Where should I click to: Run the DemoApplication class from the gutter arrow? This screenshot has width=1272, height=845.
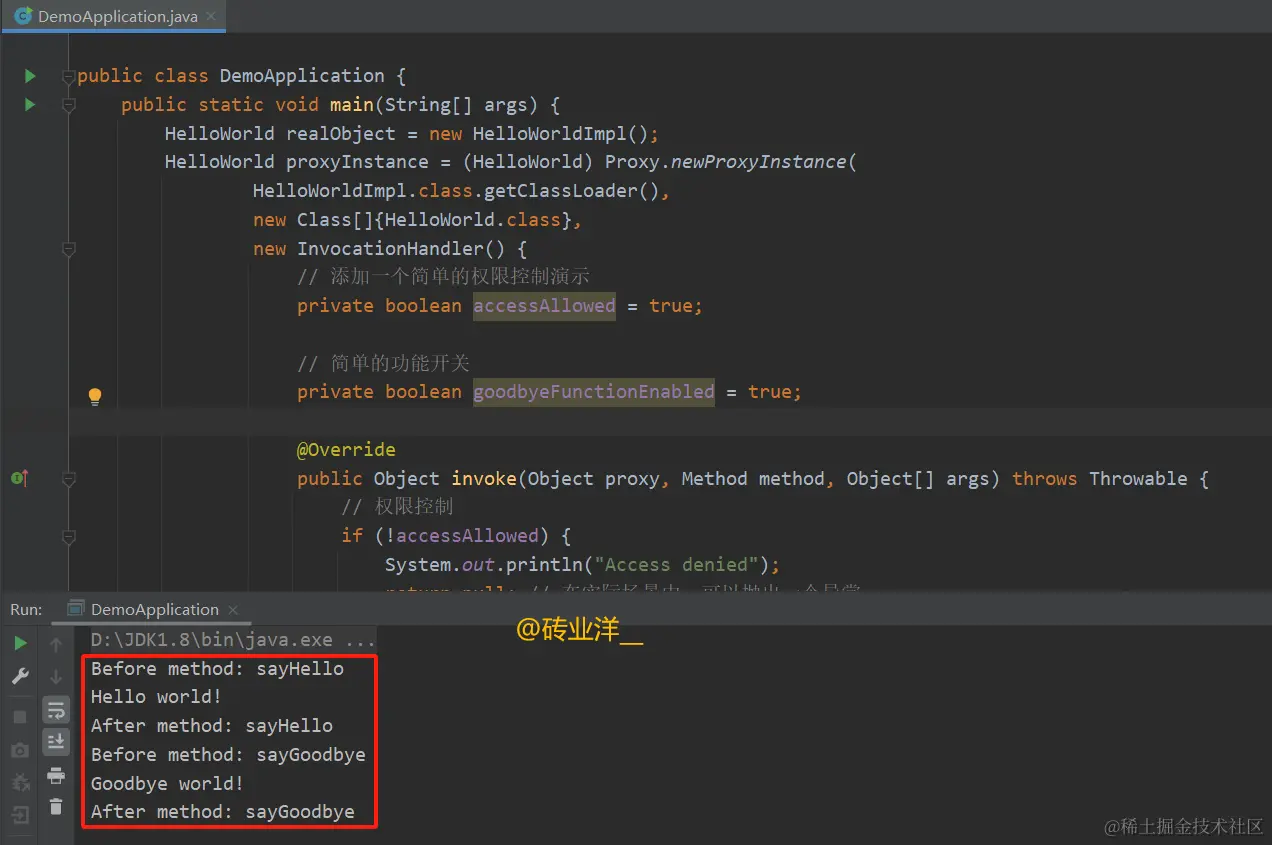tap(30, 76)
